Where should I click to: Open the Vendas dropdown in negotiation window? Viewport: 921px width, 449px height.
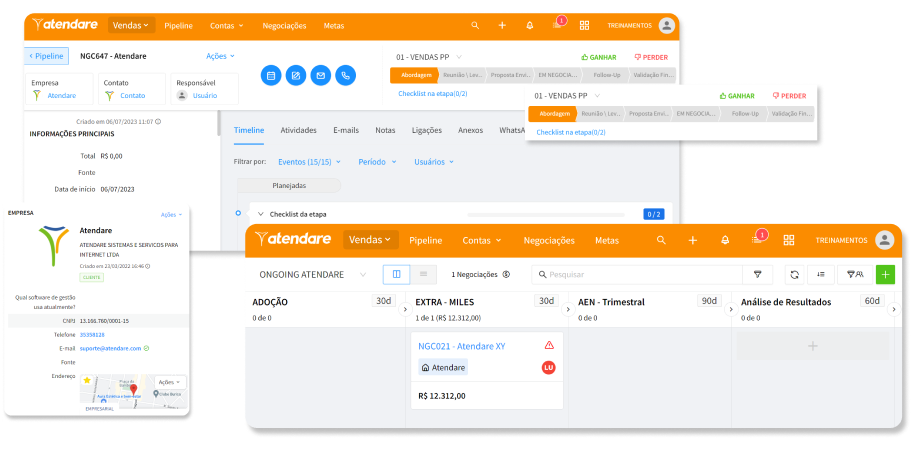[x=132, y=25]
